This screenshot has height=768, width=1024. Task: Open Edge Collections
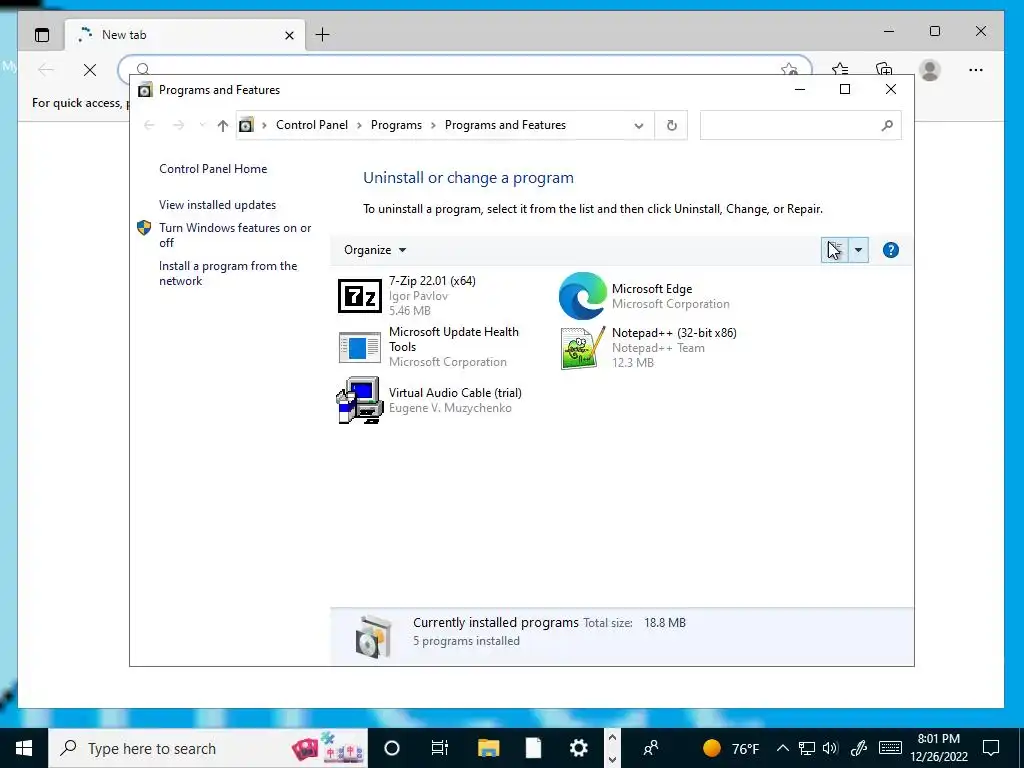tap(884, 70)
